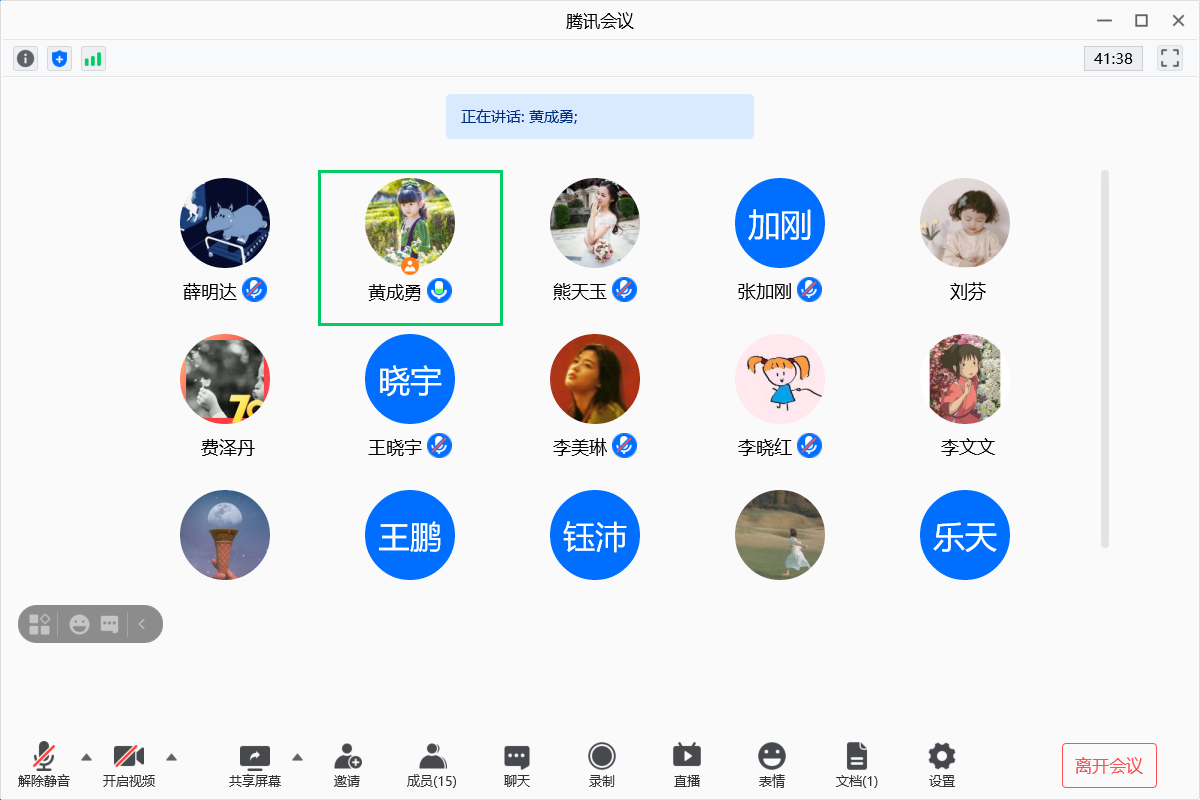Screen dimensions: 1200x800
Task: Open Live streaming (直播)
Action: tap(687, 765)
